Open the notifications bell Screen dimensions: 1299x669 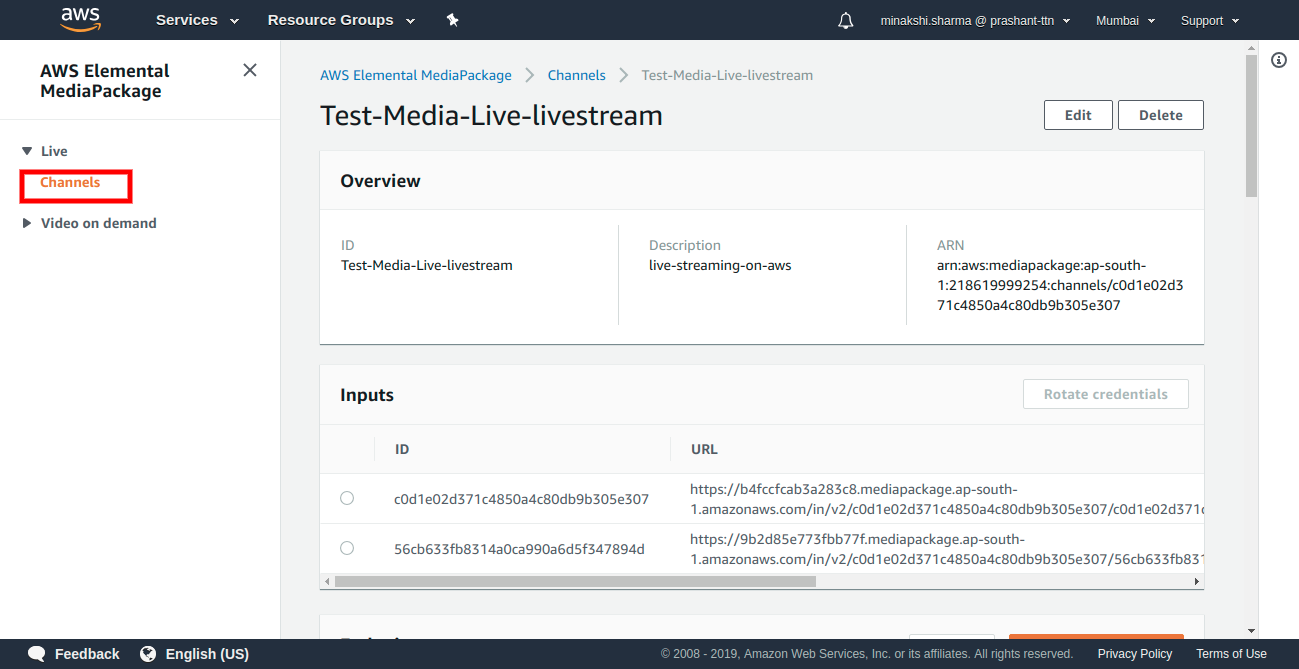pos(846,20)
